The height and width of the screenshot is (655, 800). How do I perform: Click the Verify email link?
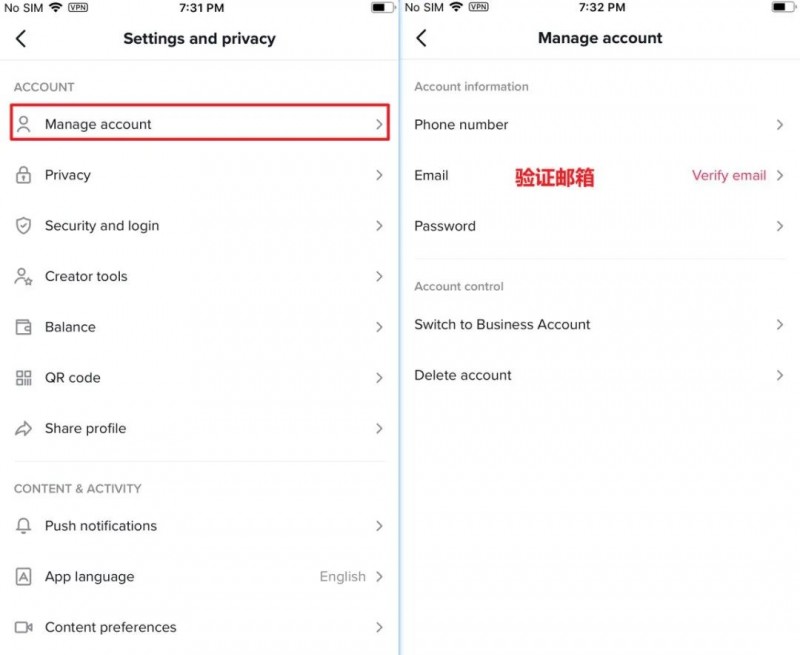[729, 175]
